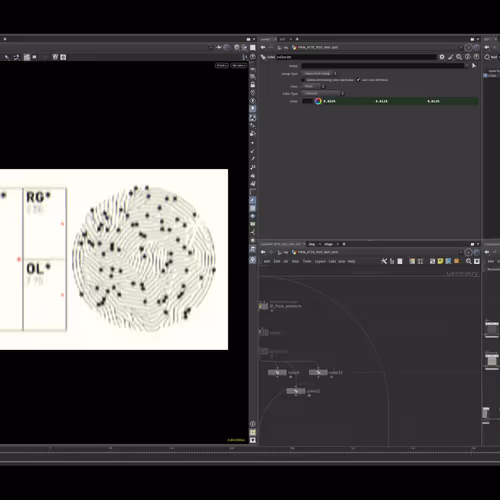Click the orange box icon in network toolbar
The image size is (500, 500).
point(456,261)
